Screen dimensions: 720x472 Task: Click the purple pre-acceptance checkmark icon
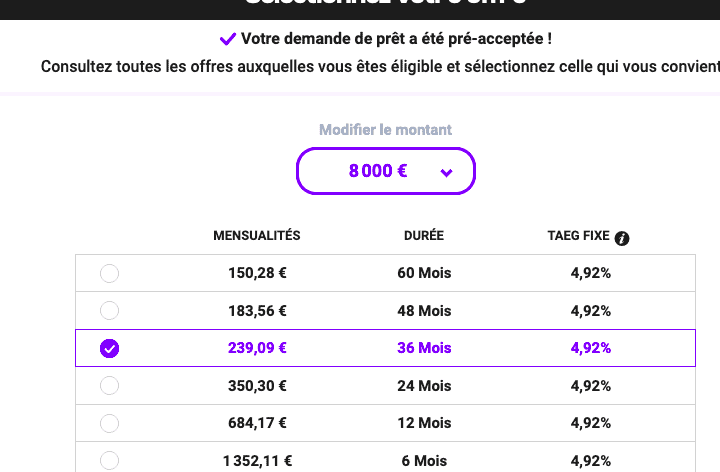coord(228,40)
